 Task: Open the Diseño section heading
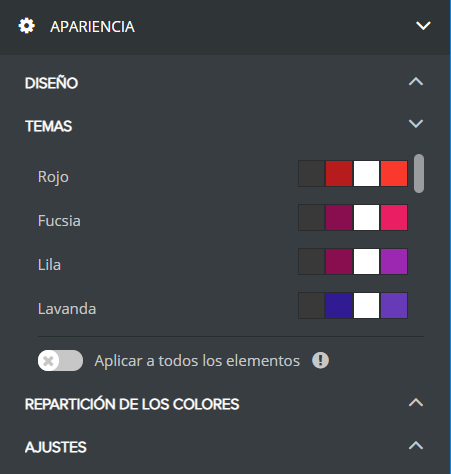(51, 83)
